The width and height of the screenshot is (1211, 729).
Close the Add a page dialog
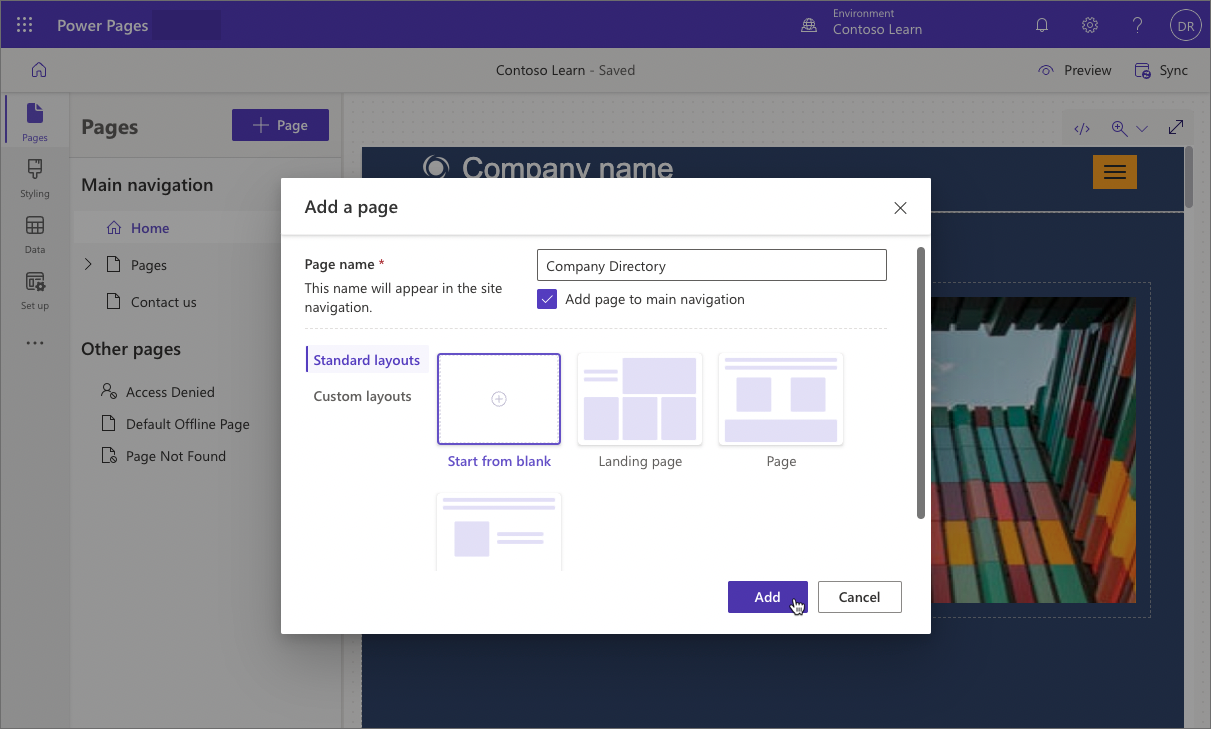[900, 208]
